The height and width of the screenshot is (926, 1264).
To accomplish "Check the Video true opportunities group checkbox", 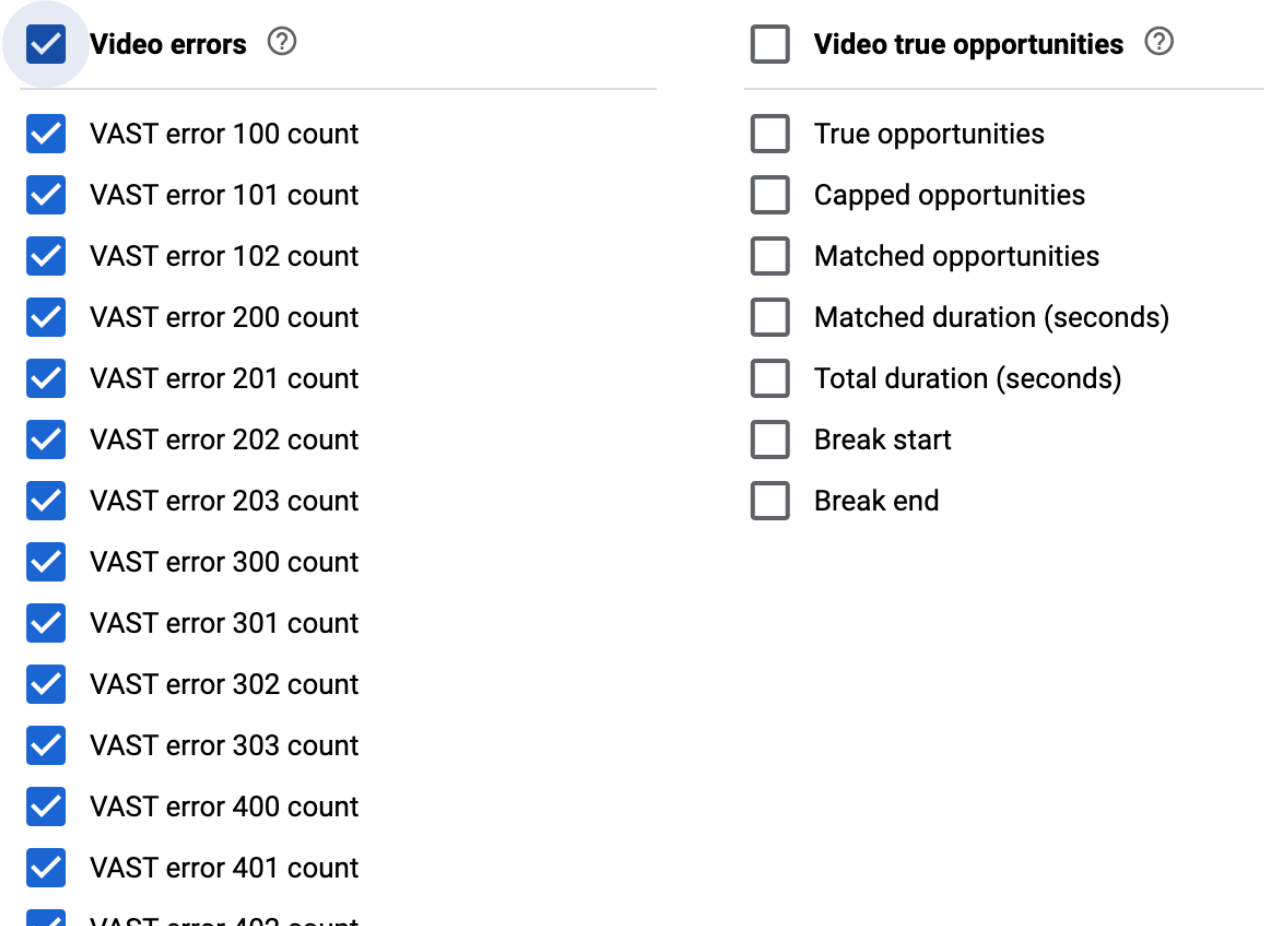I will point(770,45).
